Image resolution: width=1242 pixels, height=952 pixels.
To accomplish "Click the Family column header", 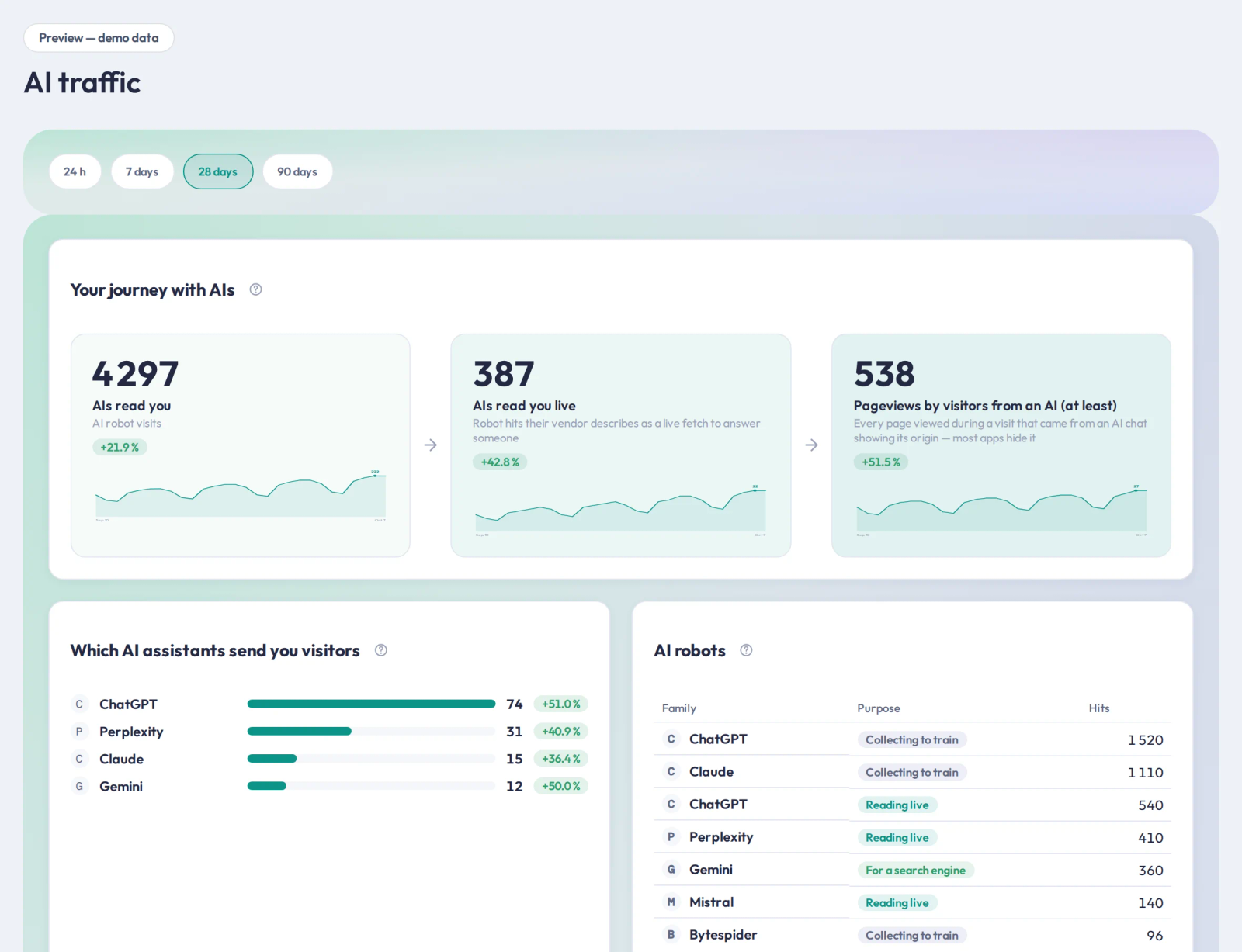I will pyautogui.click(x=679, y=708).
